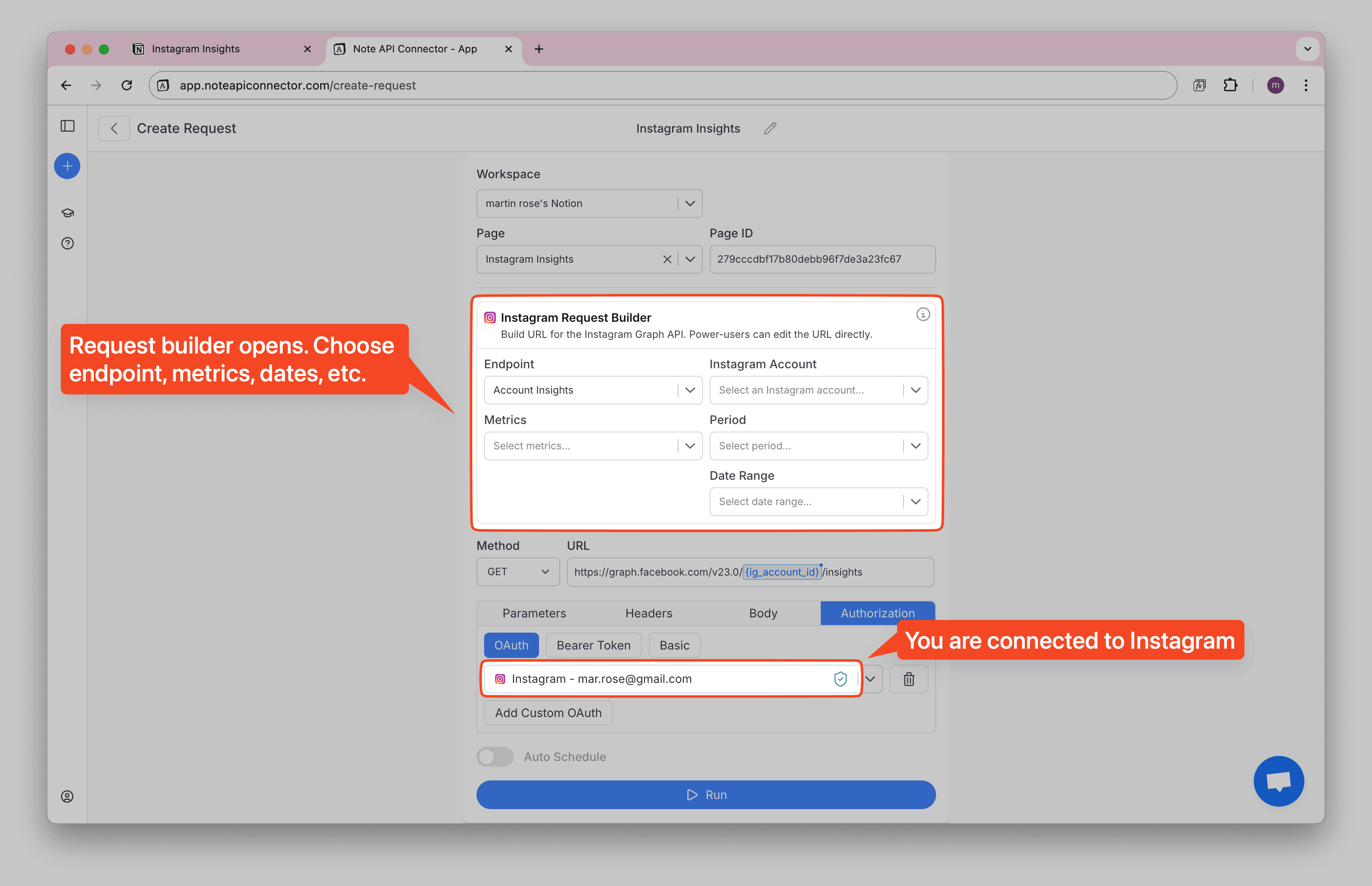
Task: Open the graduation cap tutorials icon
Action: pyautogui.click(x=67, y=213)
